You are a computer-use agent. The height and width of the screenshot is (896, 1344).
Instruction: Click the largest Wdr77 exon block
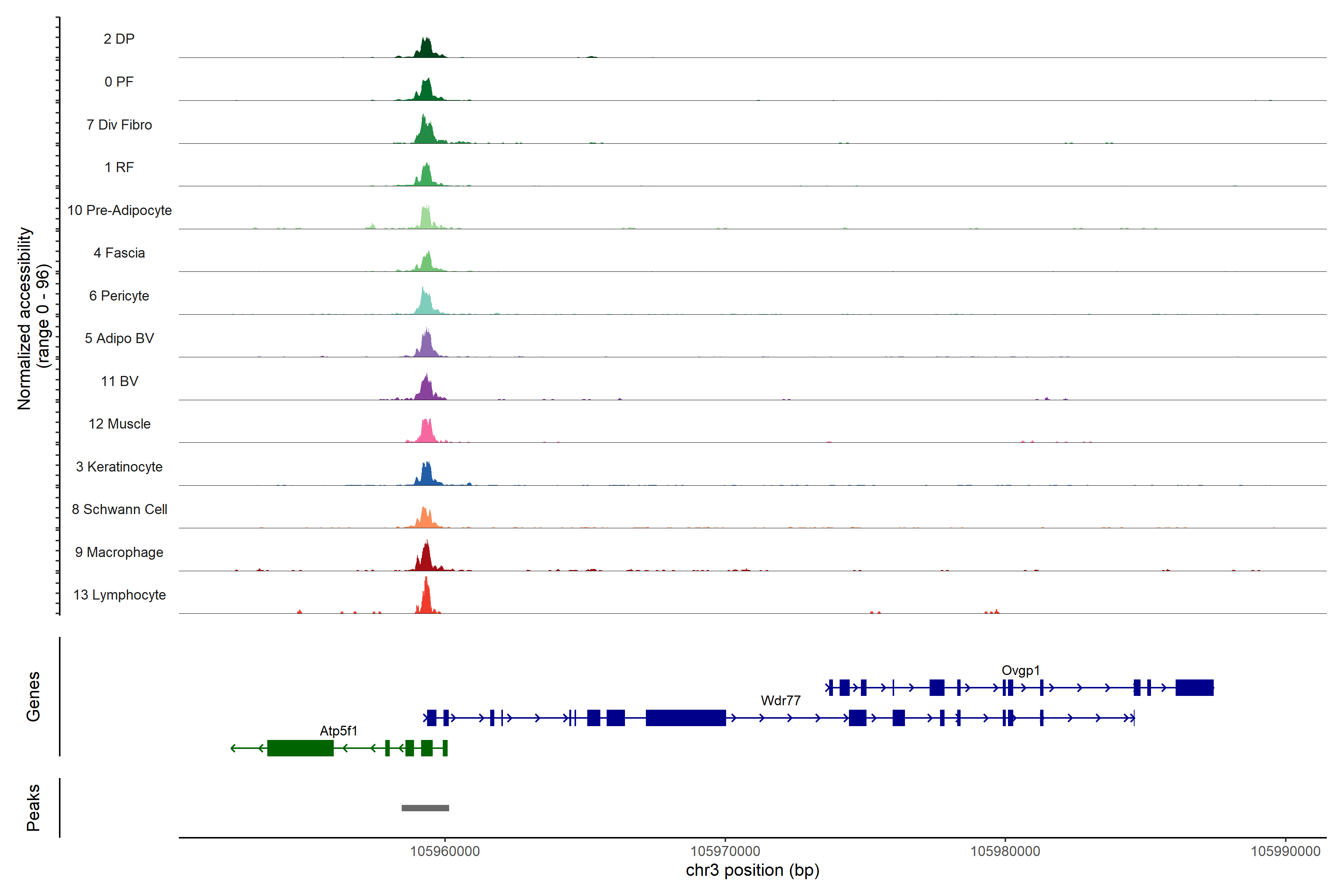click(x=686, y=718)
